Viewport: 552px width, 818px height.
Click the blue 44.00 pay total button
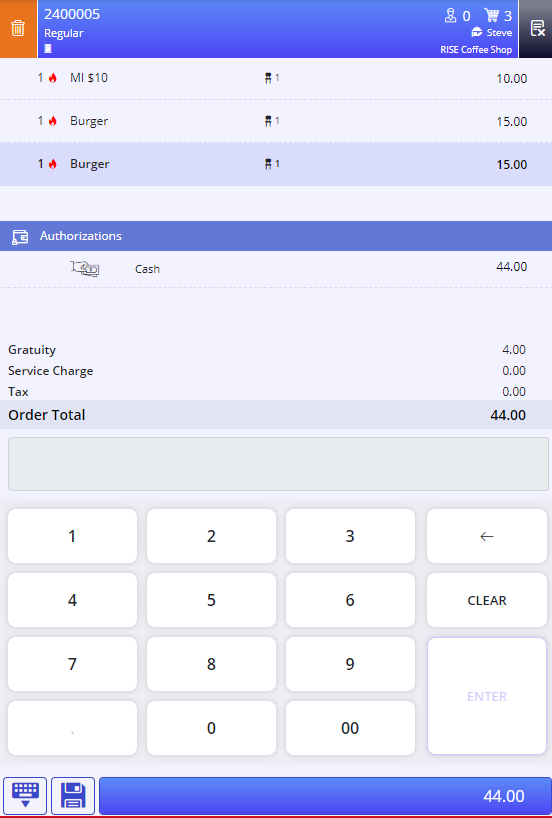[325, 796]
